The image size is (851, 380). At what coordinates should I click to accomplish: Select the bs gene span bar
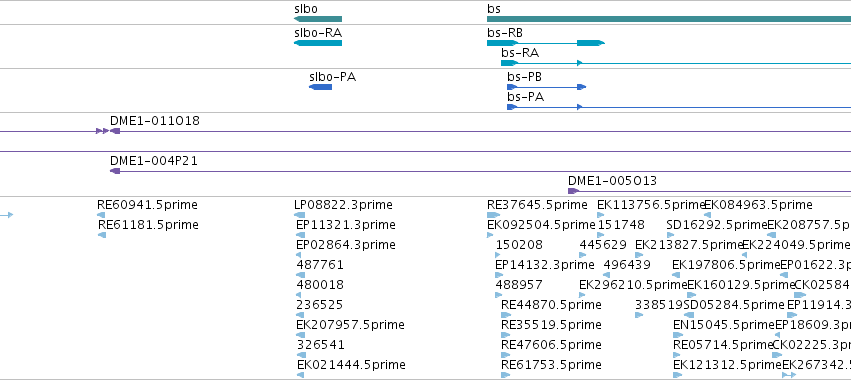tap(669, 19)
